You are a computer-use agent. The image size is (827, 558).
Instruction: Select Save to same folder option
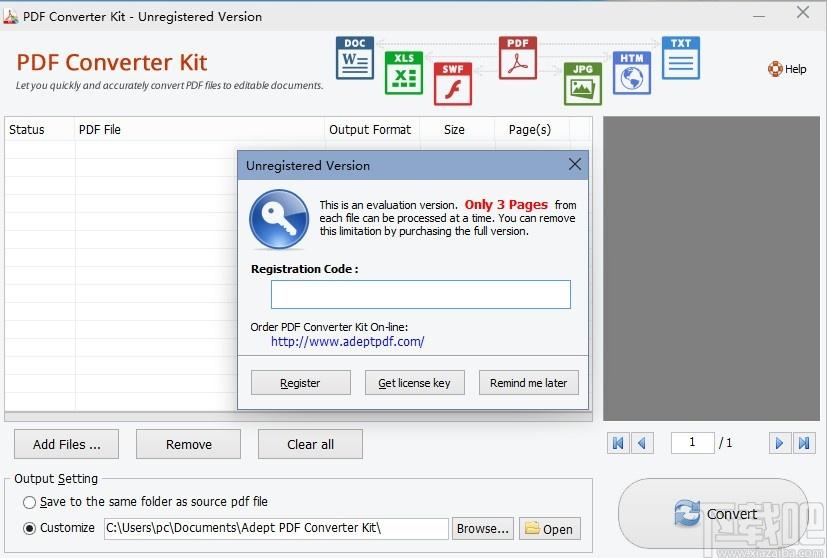click(x=30, y=502)
